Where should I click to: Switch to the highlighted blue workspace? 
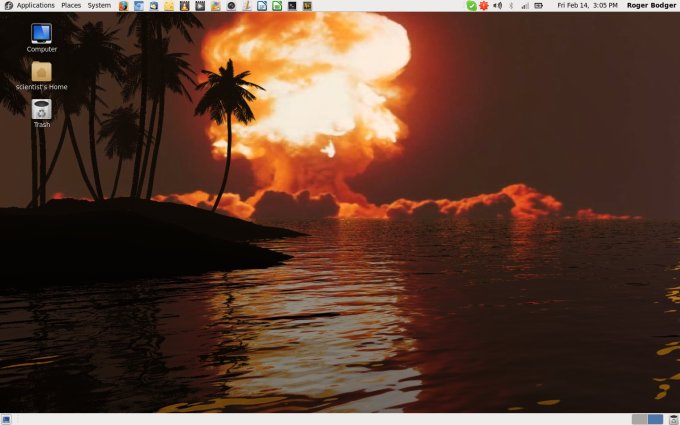tap(655, 419)
